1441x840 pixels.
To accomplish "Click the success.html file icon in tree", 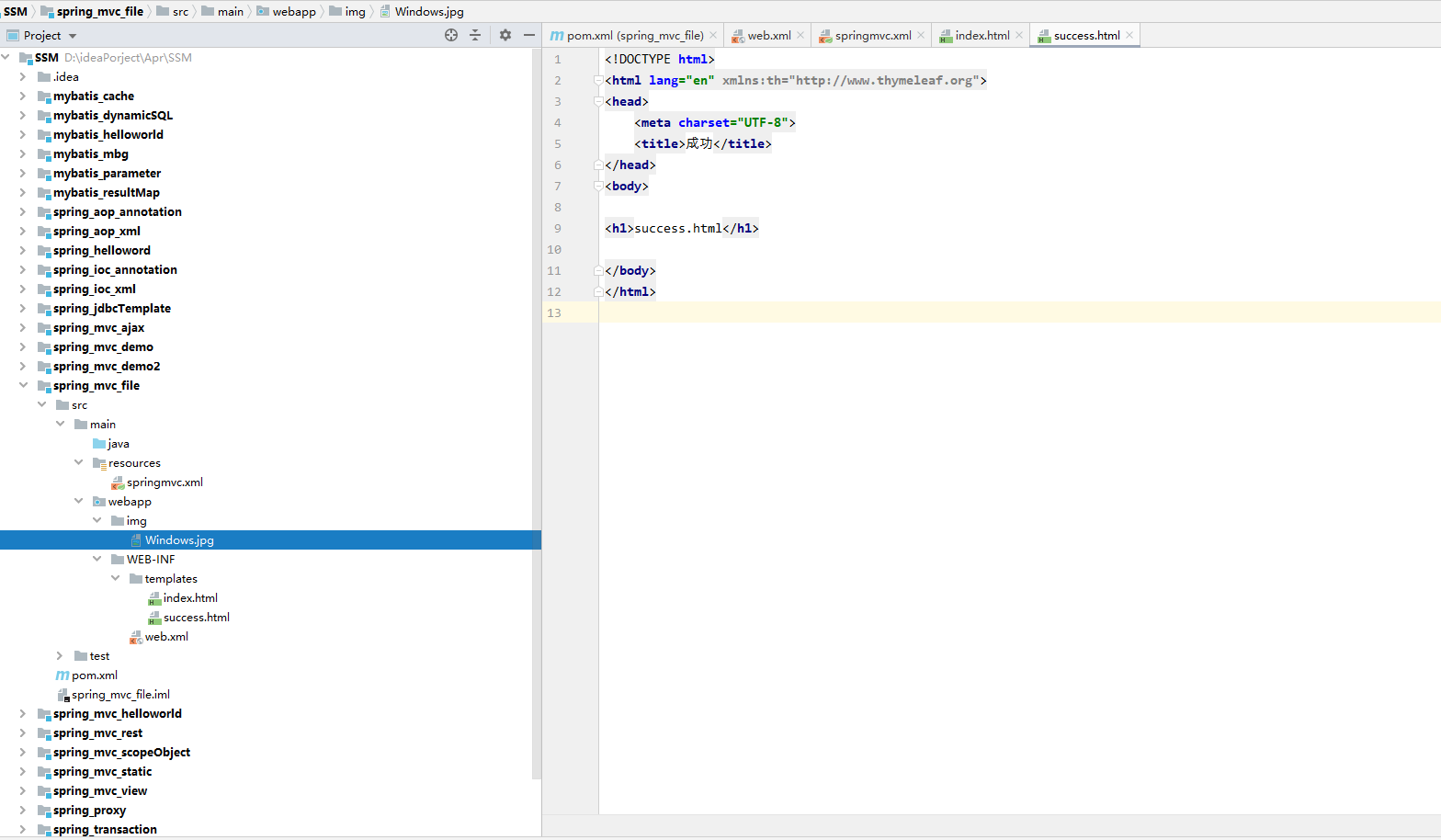I will [x=154, y=618].
